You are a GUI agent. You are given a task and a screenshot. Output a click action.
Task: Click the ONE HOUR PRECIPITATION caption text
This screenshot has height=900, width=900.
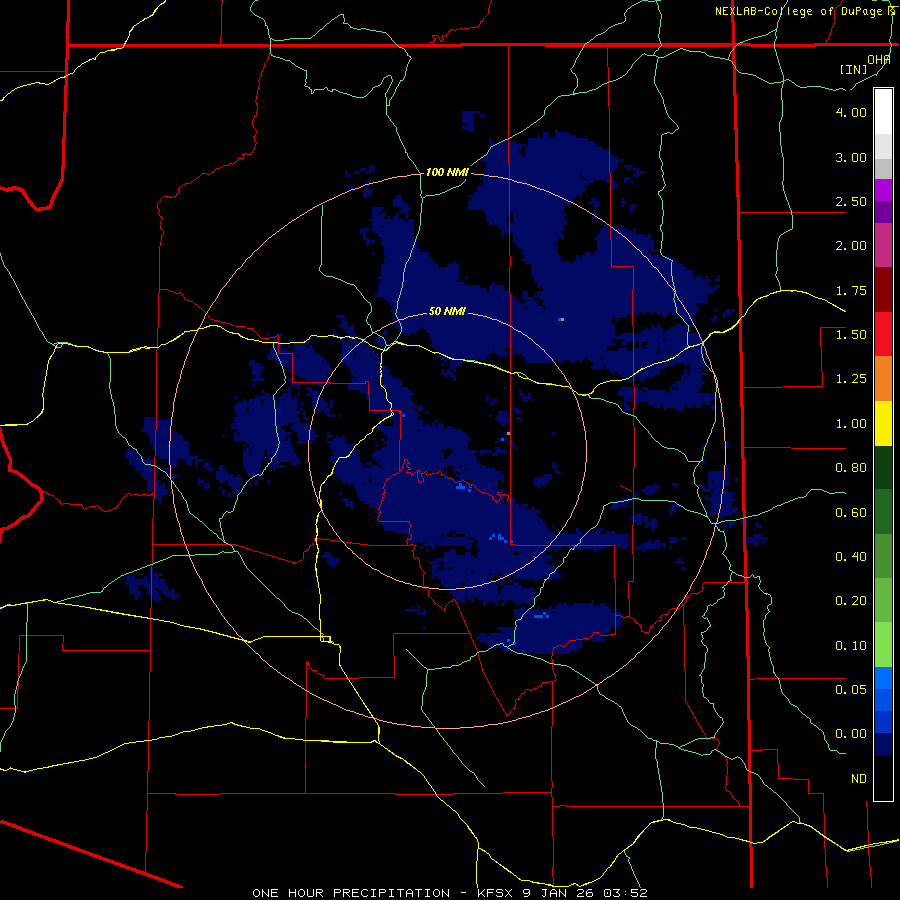351,893
